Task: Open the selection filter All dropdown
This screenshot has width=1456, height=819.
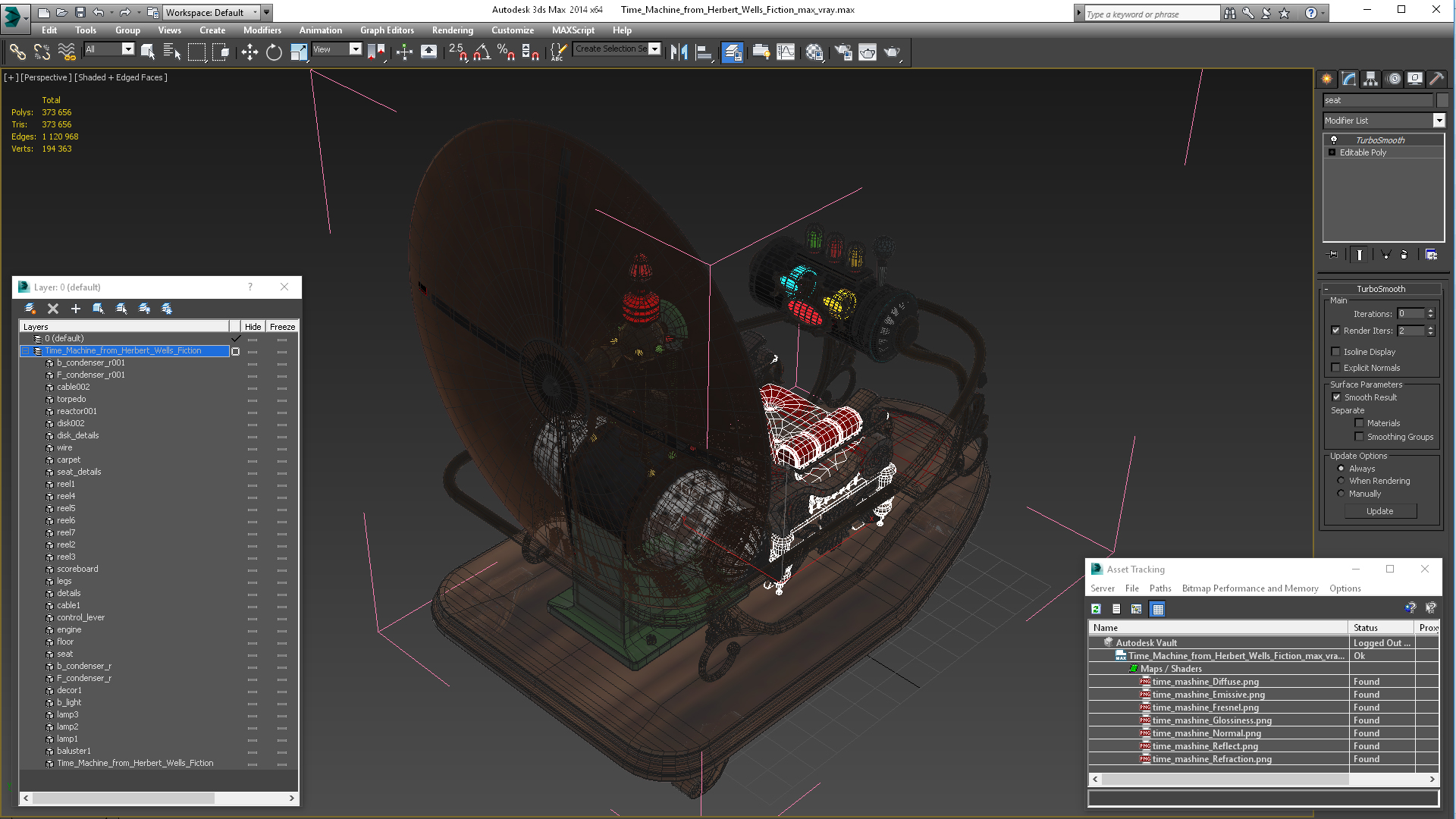Action: pos(127,49)
